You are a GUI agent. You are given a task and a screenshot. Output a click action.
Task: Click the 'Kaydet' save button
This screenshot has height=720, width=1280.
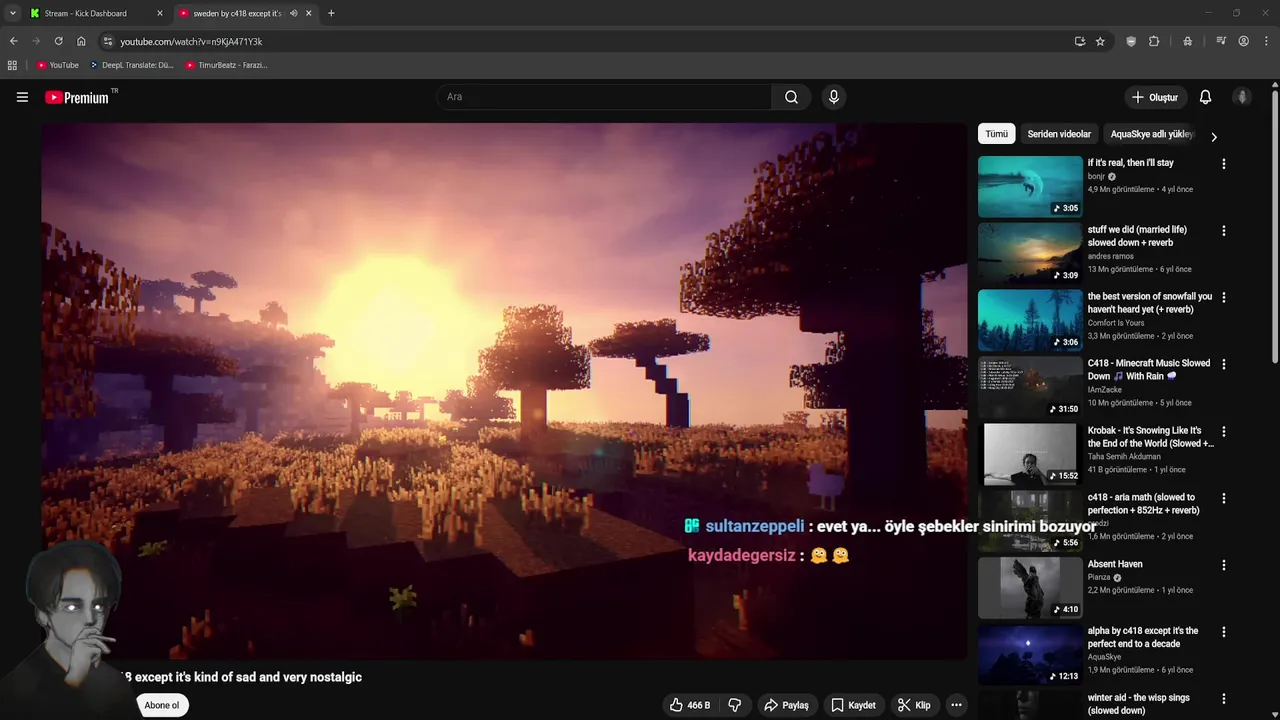[x=853, y=705]
